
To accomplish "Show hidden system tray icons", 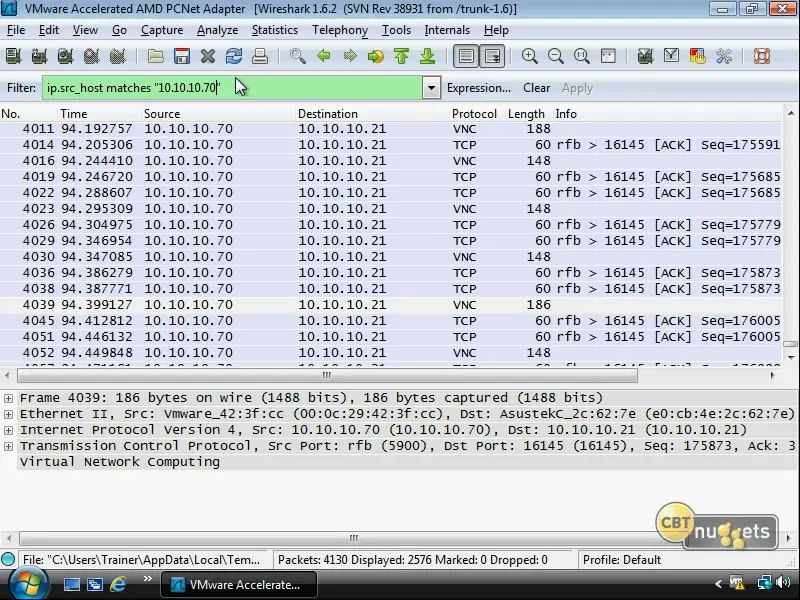I will point(718,583).
